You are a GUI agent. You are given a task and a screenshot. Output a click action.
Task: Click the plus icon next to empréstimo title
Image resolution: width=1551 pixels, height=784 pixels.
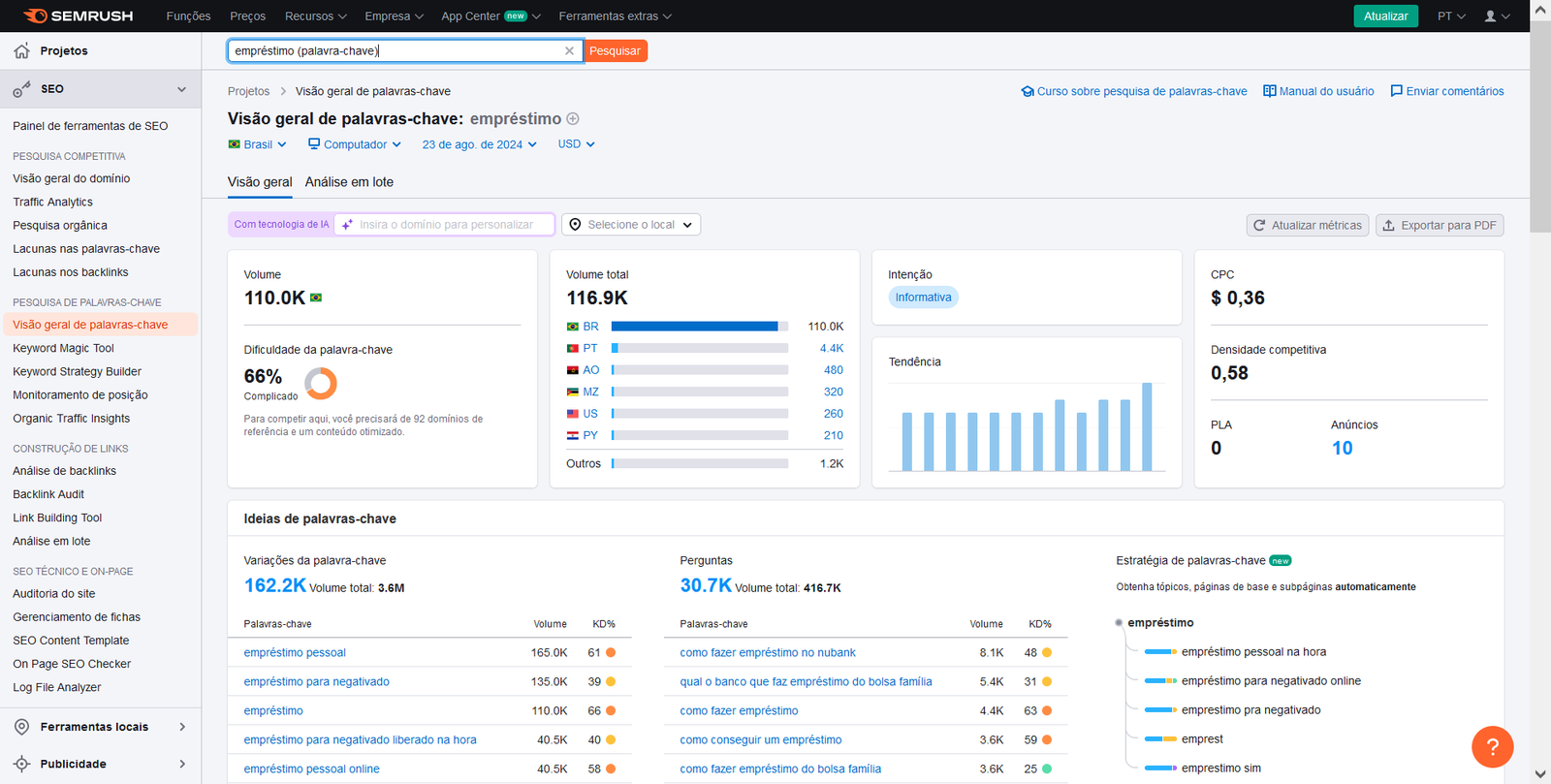click(x=573, y=119)
